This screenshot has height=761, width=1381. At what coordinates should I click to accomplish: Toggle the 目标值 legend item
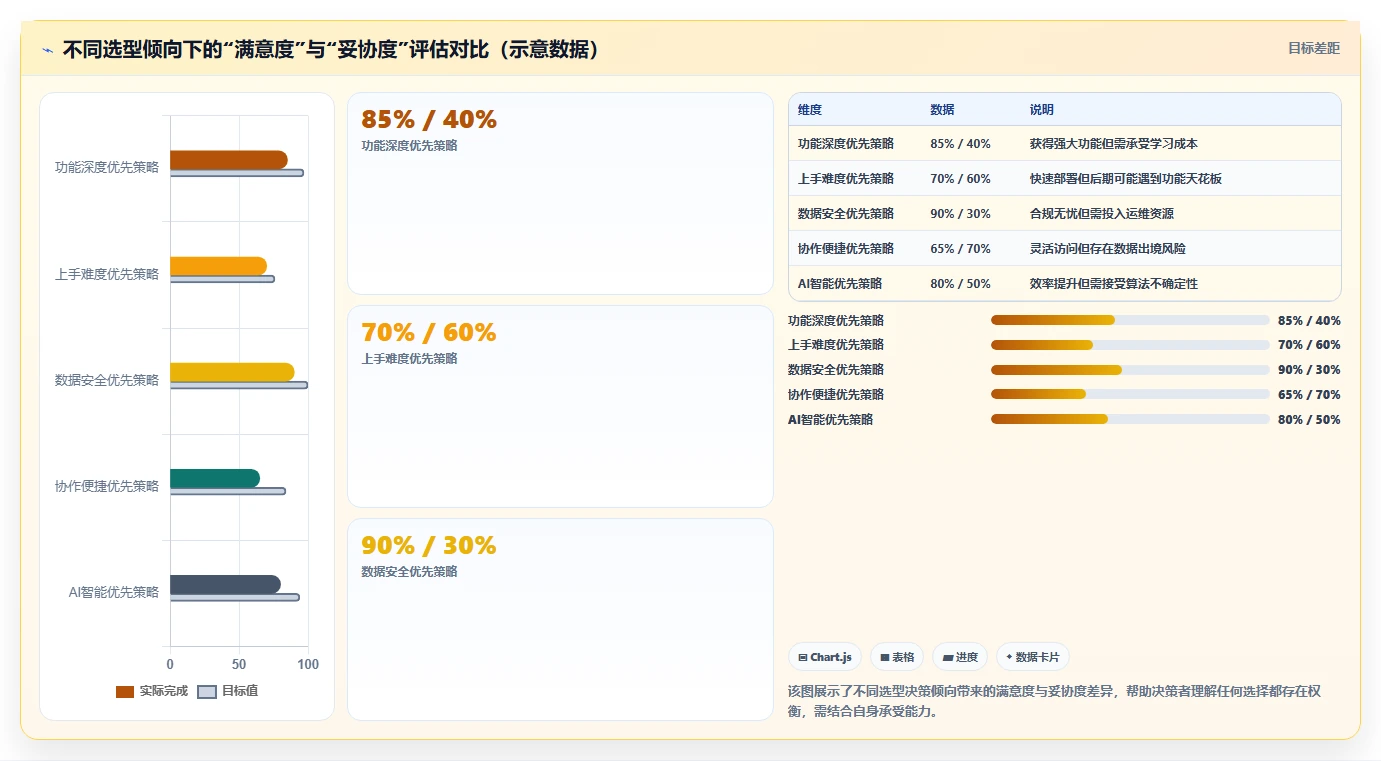(x=228, y=691)
